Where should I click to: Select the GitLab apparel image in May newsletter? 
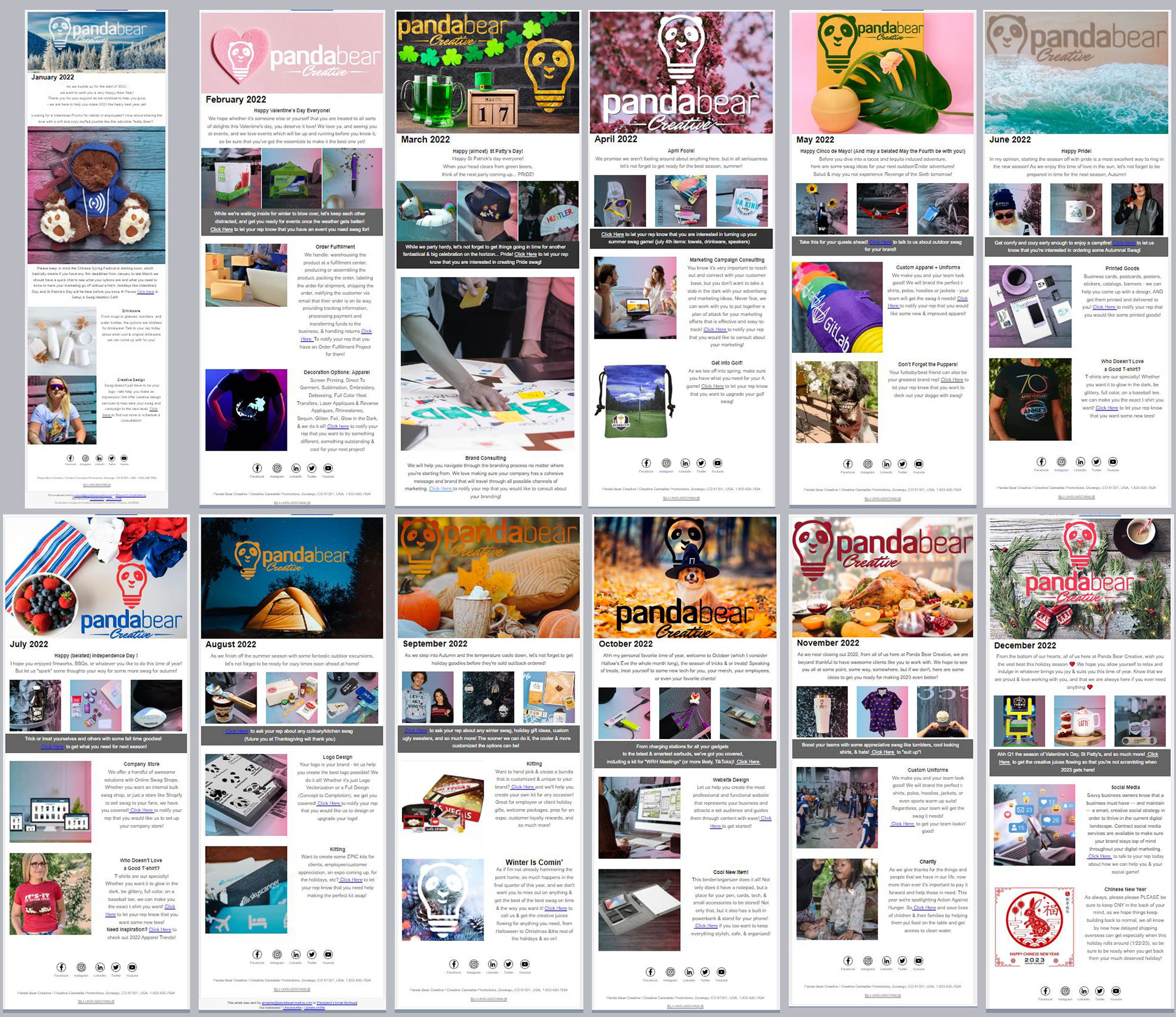pos(837,307)
